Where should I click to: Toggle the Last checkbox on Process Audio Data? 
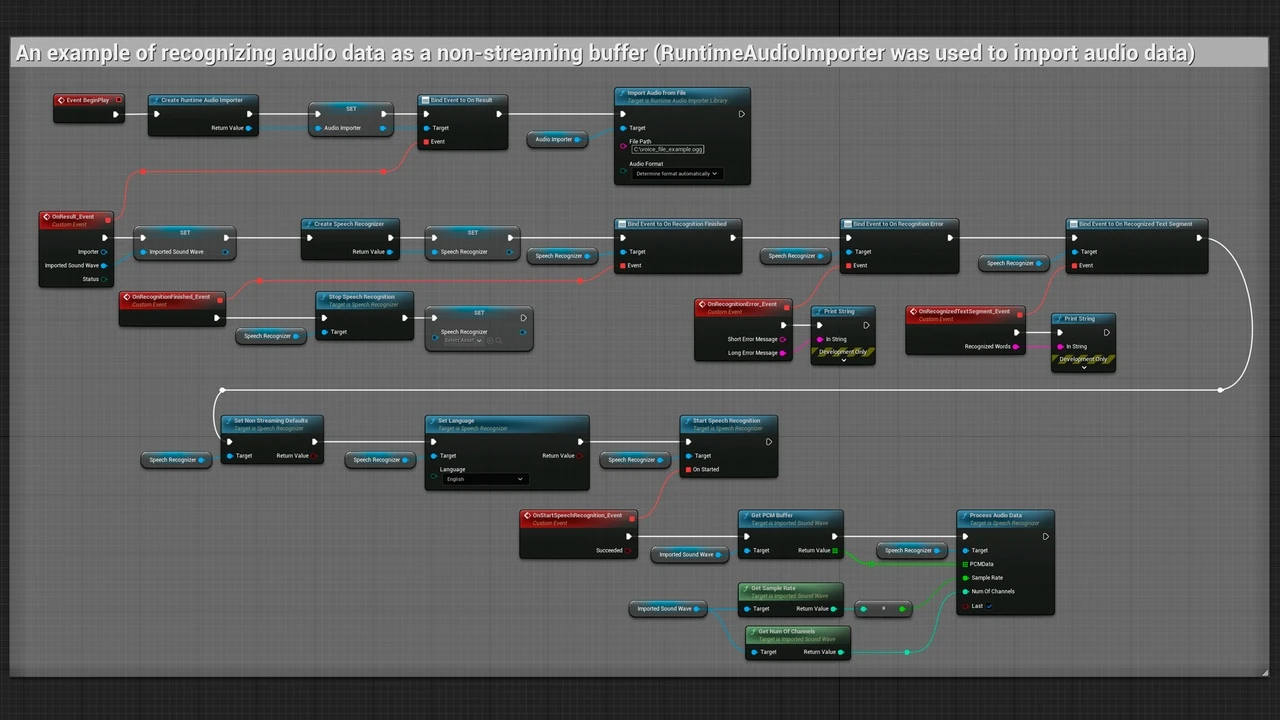tap(989, 606)
